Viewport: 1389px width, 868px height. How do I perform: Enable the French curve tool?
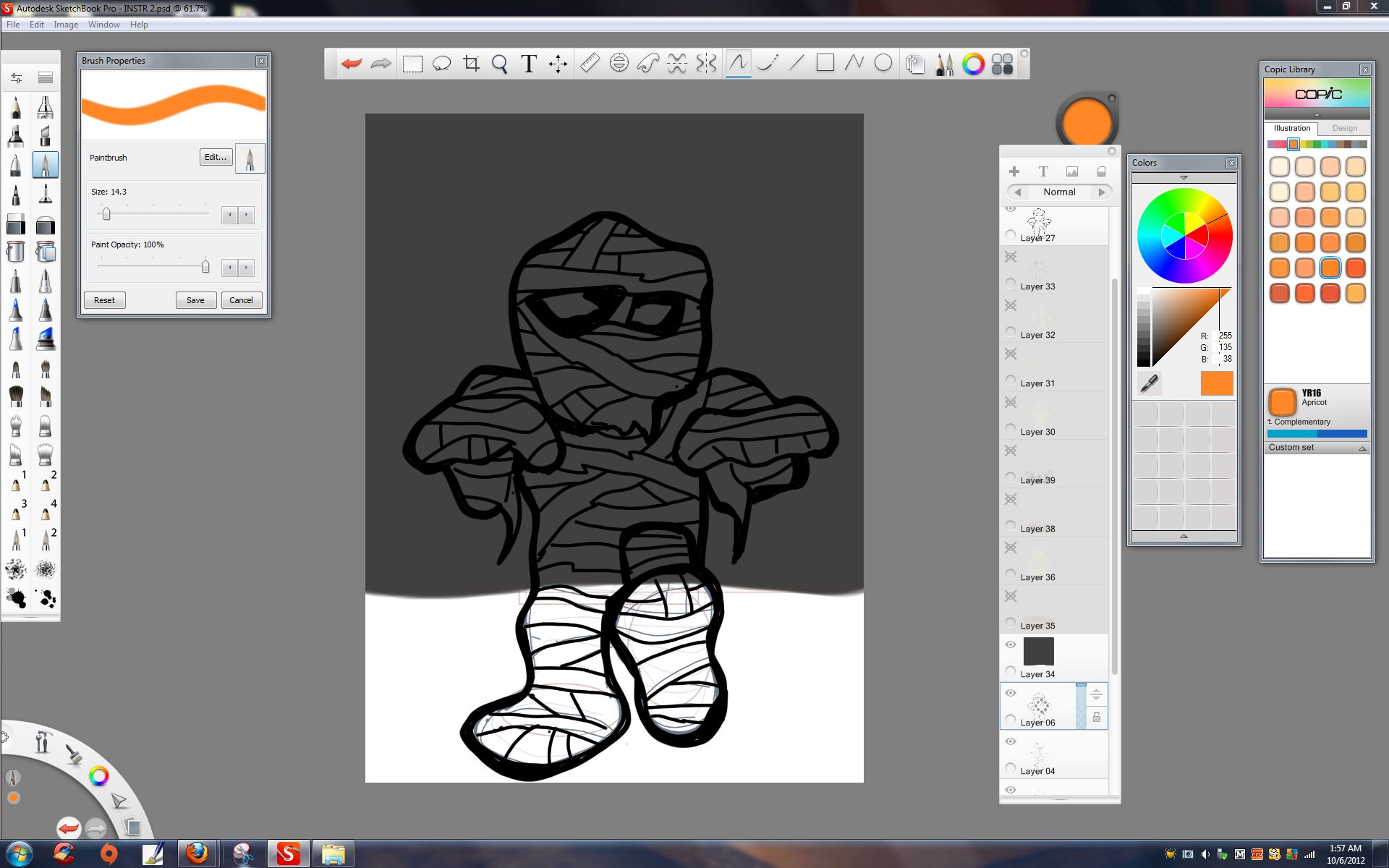click(x=647, y=64)
